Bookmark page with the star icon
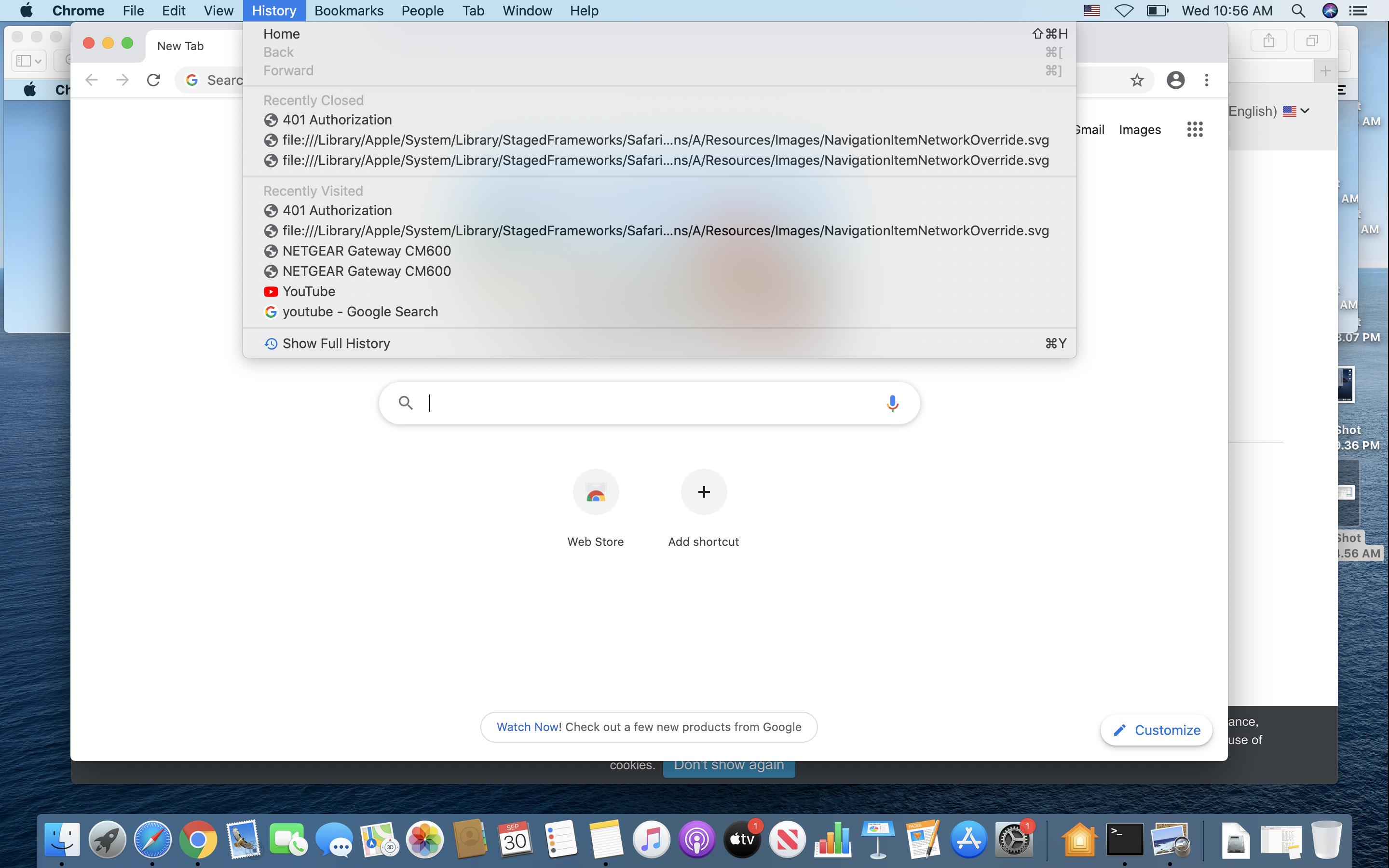 coord(1136,80)
